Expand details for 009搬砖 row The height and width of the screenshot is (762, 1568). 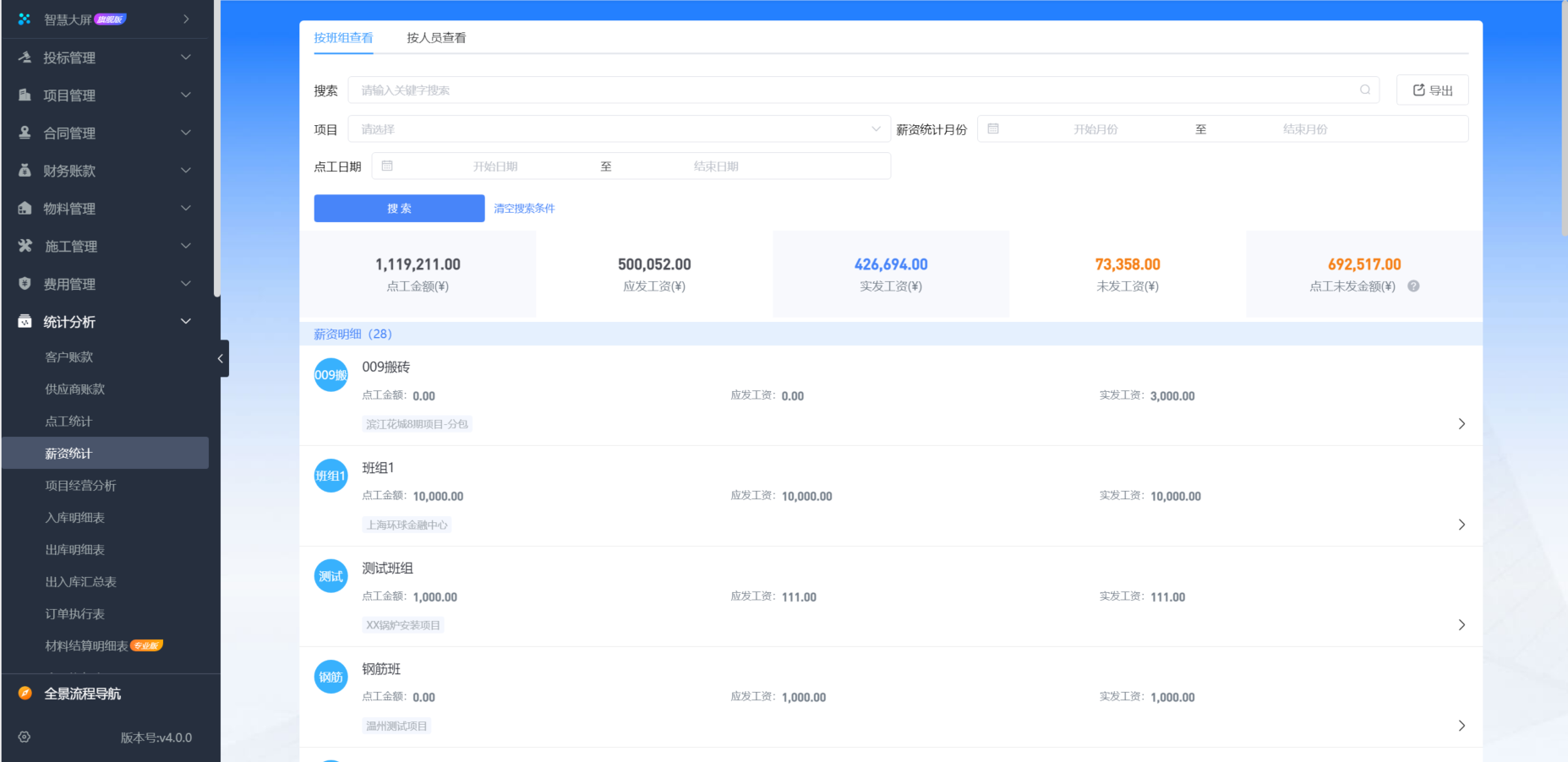[x=1461, y=423]
